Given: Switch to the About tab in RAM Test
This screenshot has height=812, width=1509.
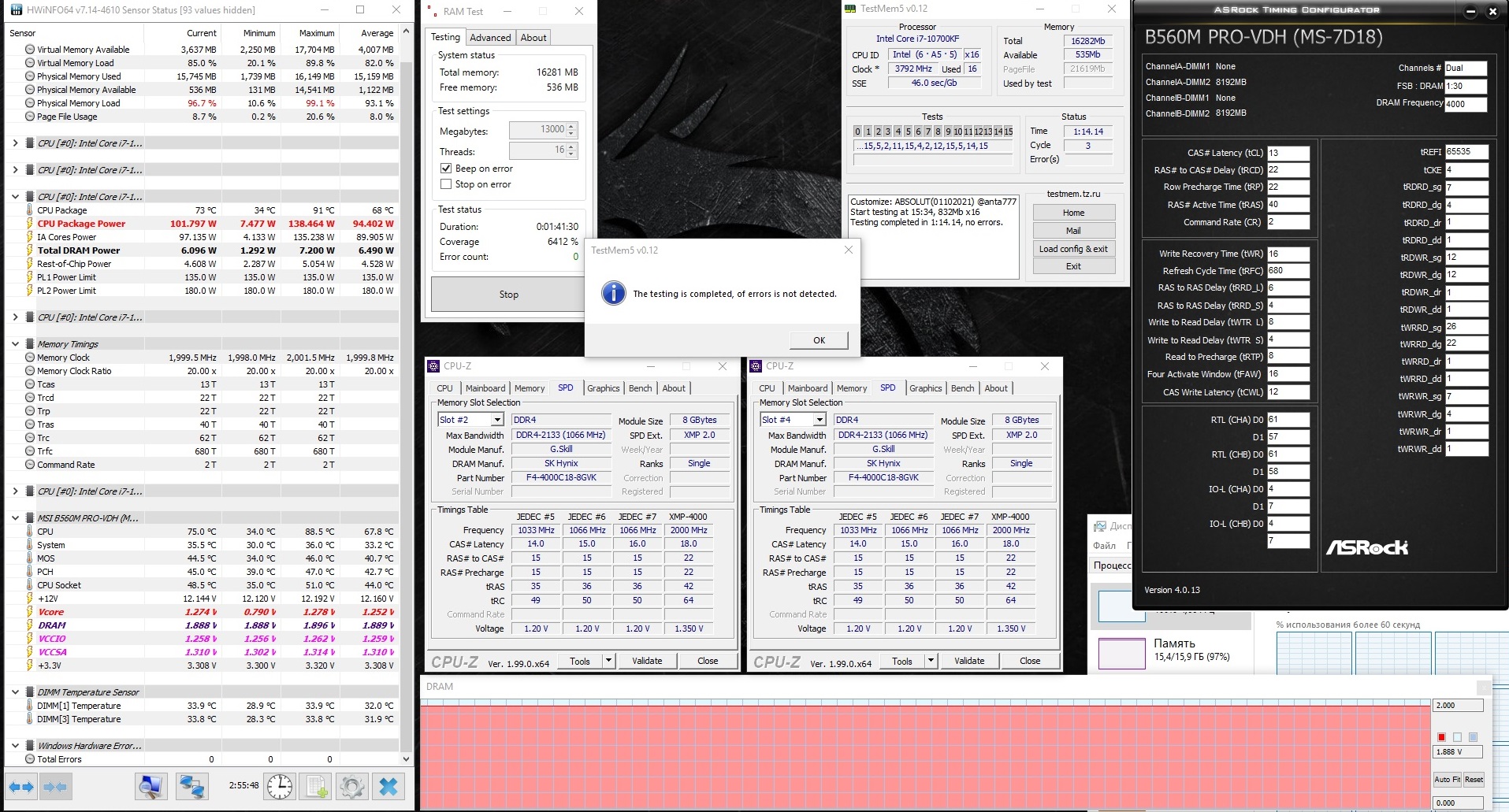Looking at the screenshot, I should [x=533, y=38].
